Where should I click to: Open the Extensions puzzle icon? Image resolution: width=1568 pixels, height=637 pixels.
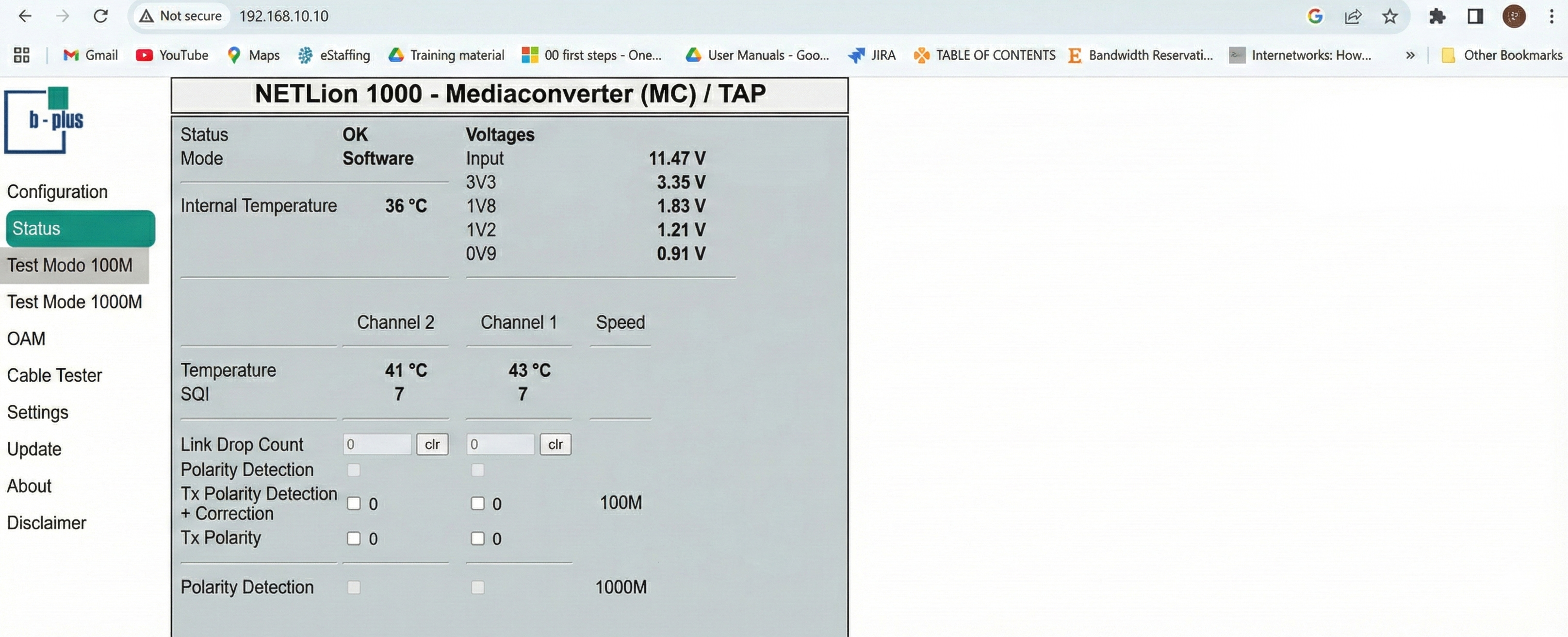point(1437,17)
